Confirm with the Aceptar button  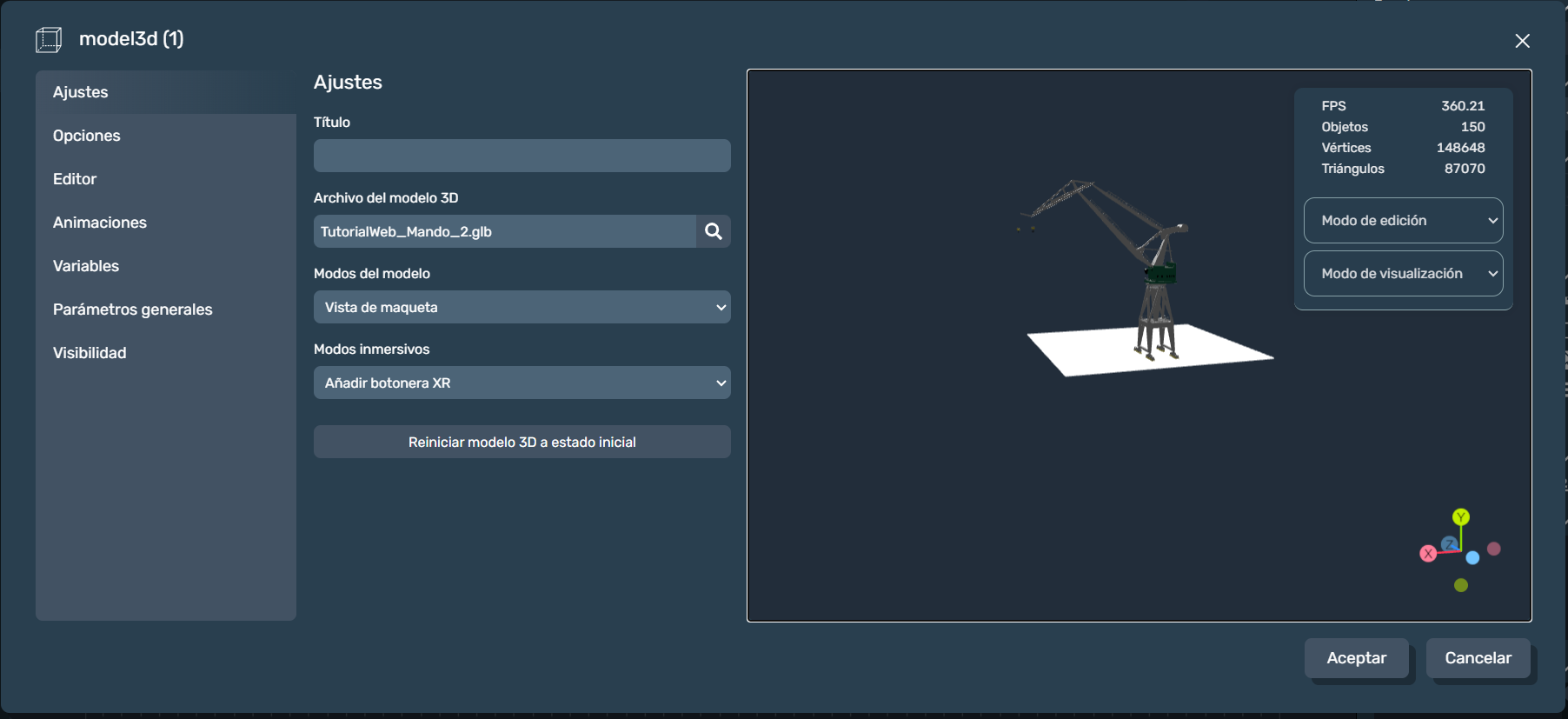(1357, 658)
